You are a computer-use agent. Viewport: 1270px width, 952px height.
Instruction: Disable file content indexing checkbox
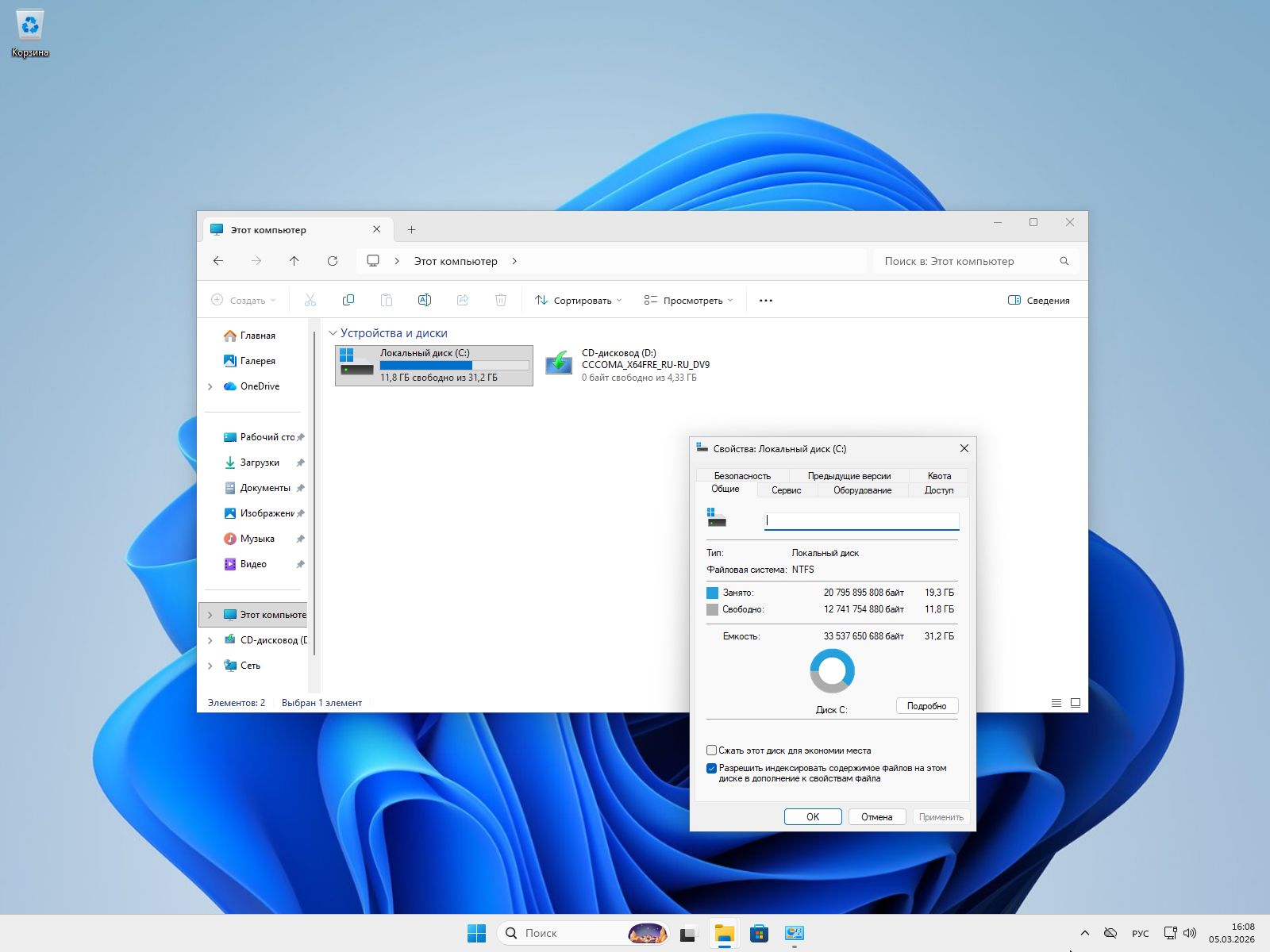(x=711, y=768)
